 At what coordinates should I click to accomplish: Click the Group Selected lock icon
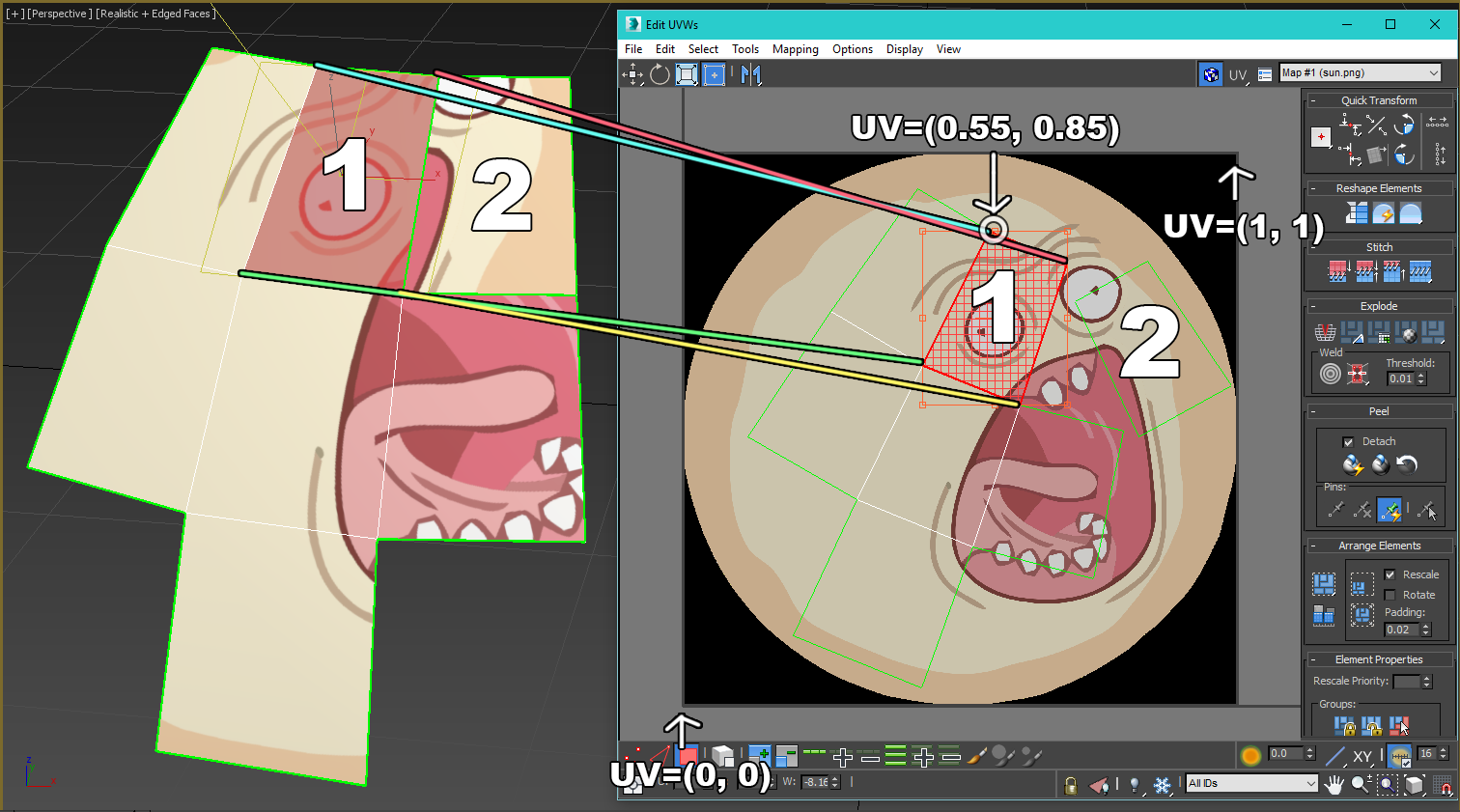[1345, 725]
